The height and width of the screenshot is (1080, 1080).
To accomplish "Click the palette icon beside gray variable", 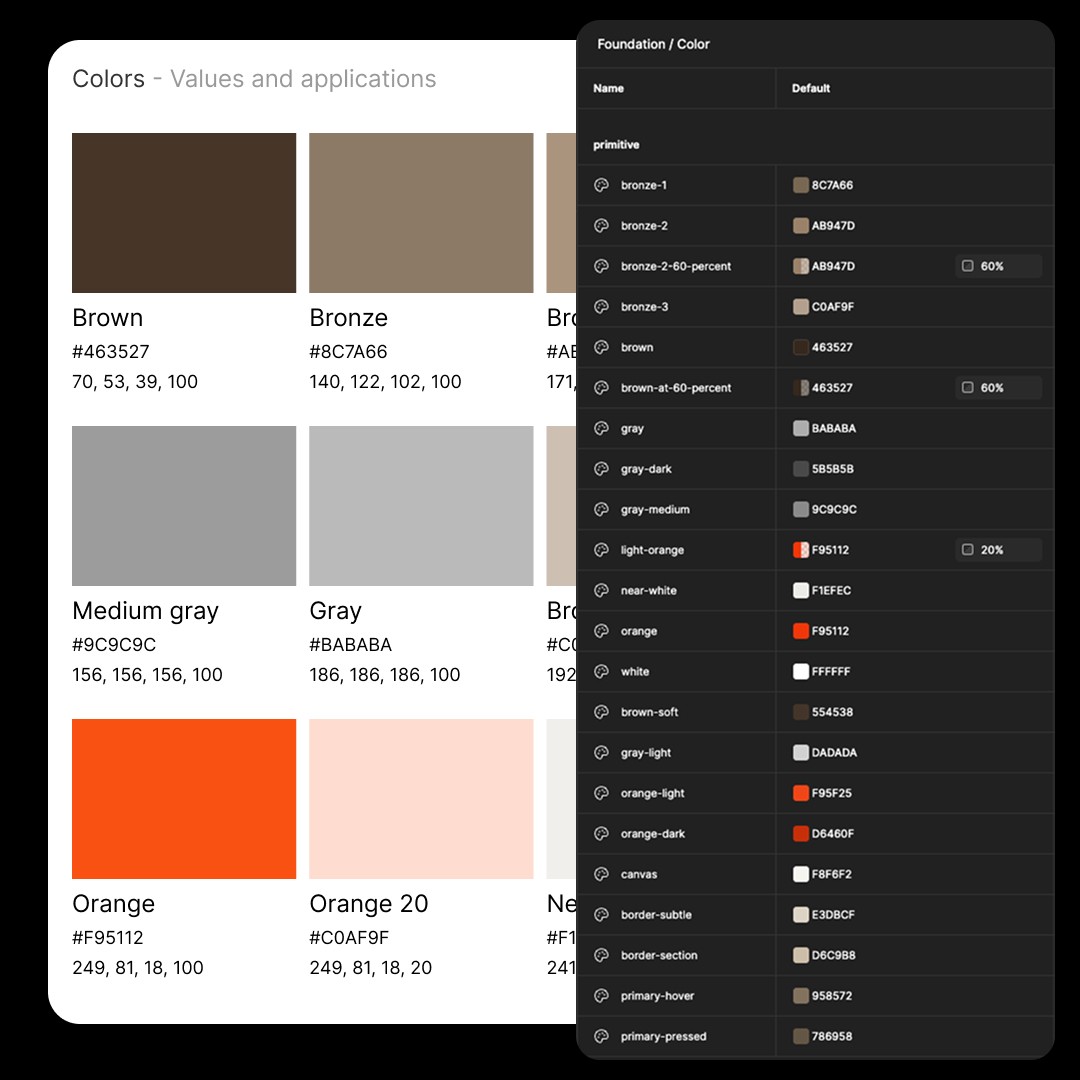I will (601, 428).
